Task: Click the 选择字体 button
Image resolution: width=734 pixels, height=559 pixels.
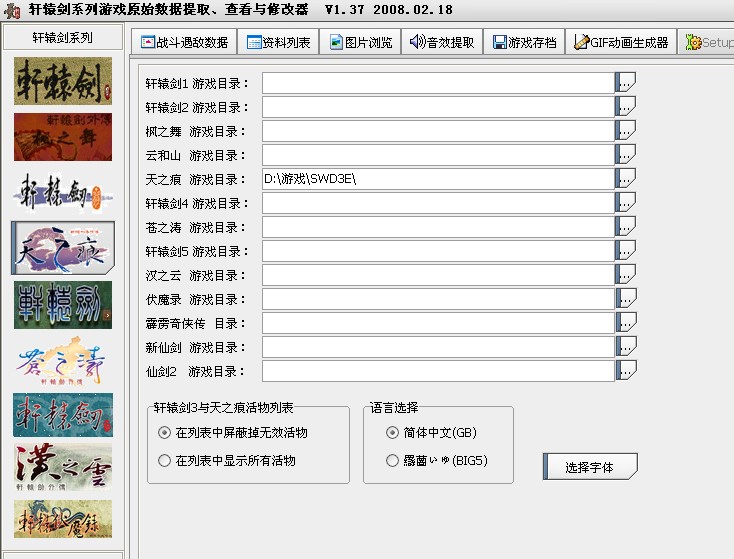Action: point(590,467)
